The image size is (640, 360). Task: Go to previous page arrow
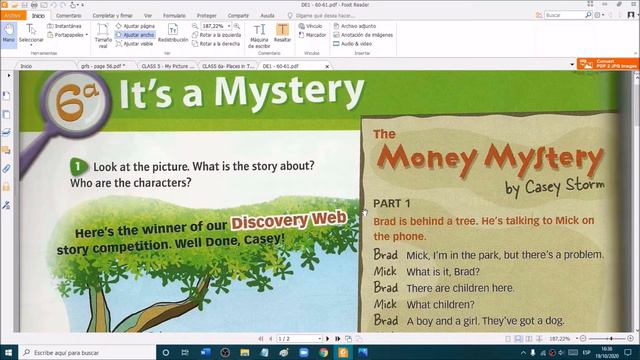pyautogui.click(x=270, y=339)
